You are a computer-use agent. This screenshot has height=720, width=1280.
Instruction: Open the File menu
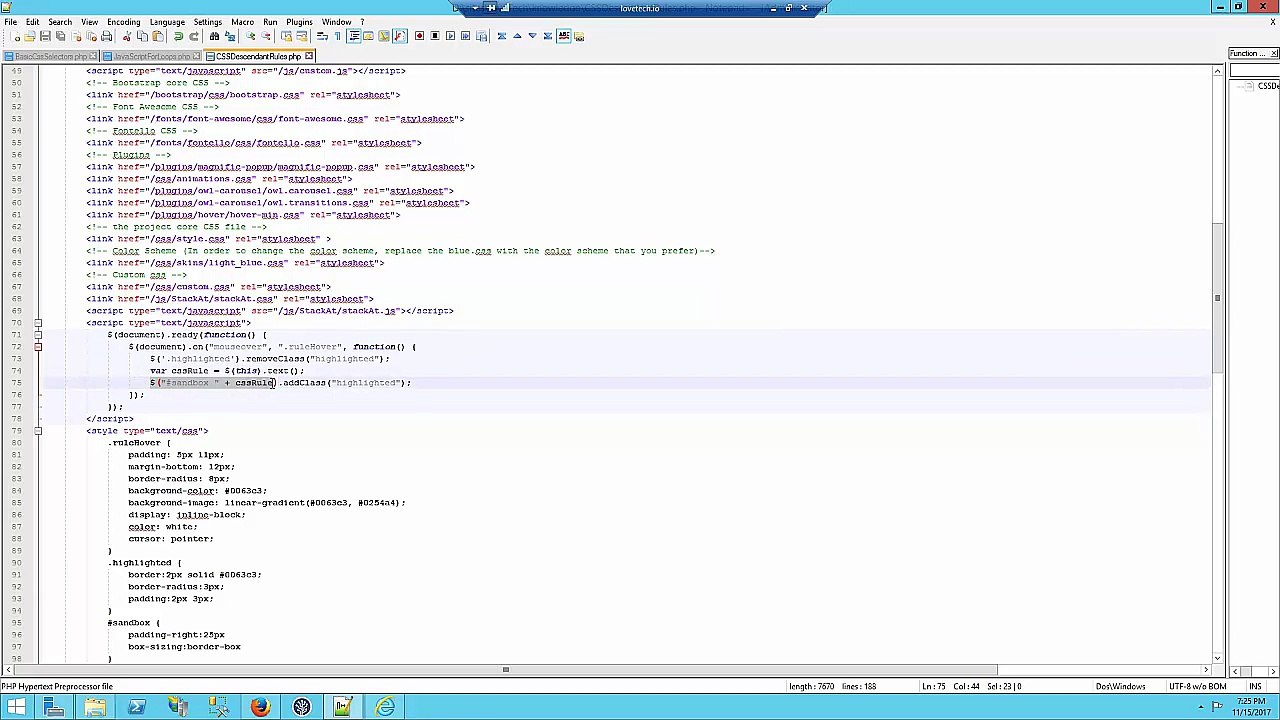coord(10,22)
